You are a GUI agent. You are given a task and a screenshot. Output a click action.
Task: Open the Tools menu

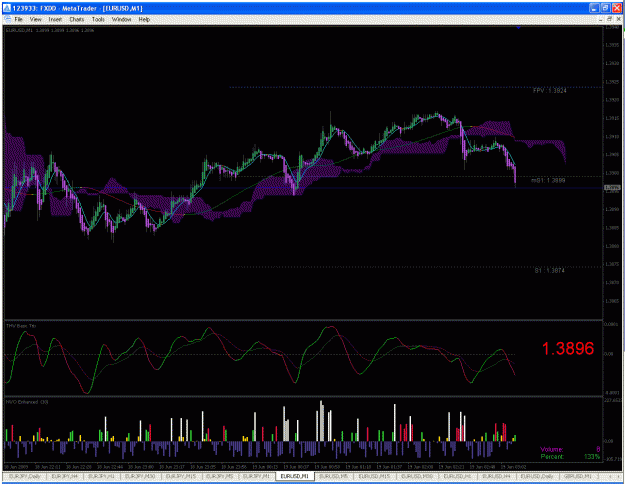point(98,19)
